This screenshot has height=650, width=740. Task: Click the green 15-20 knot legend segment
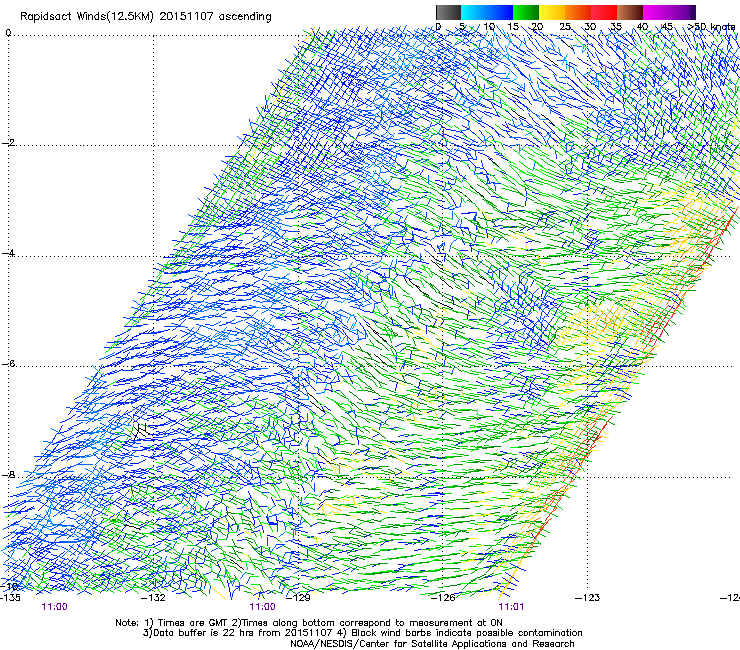click(x=526, y=12)
